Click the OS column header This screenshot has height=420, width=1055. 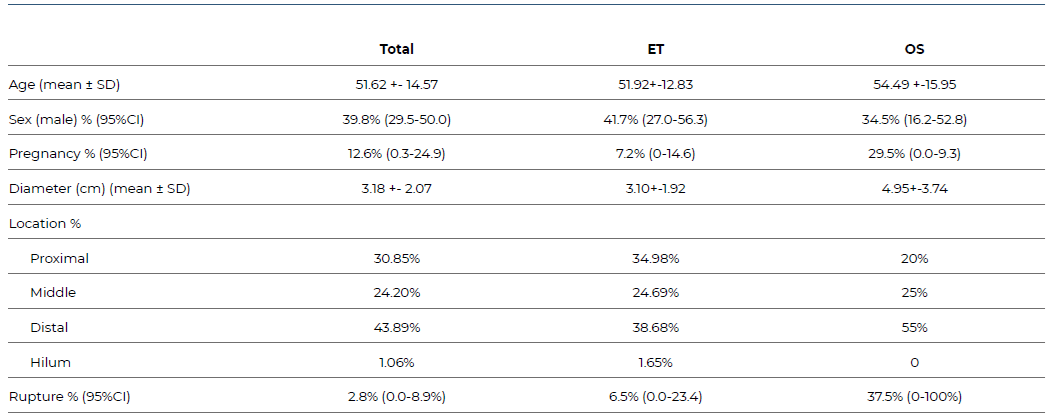pos(914,49)
